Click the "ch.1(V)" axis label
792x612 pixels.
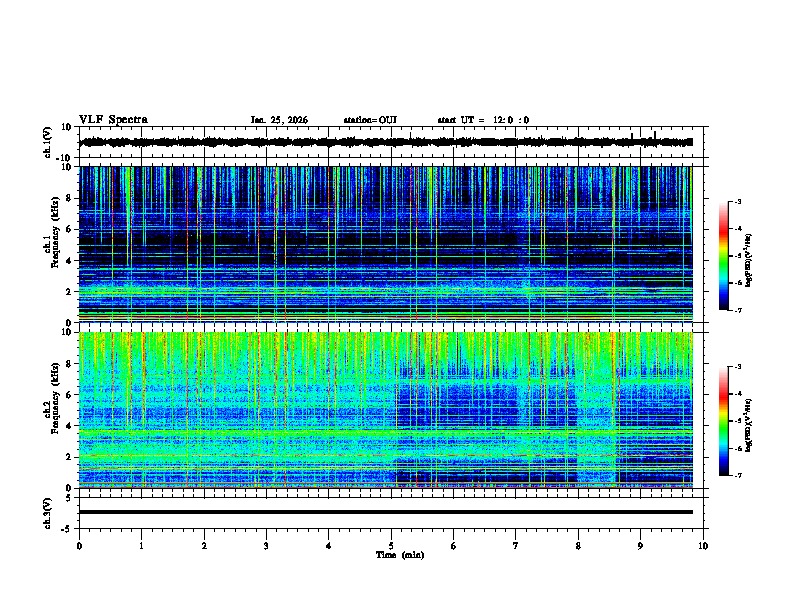48,142
